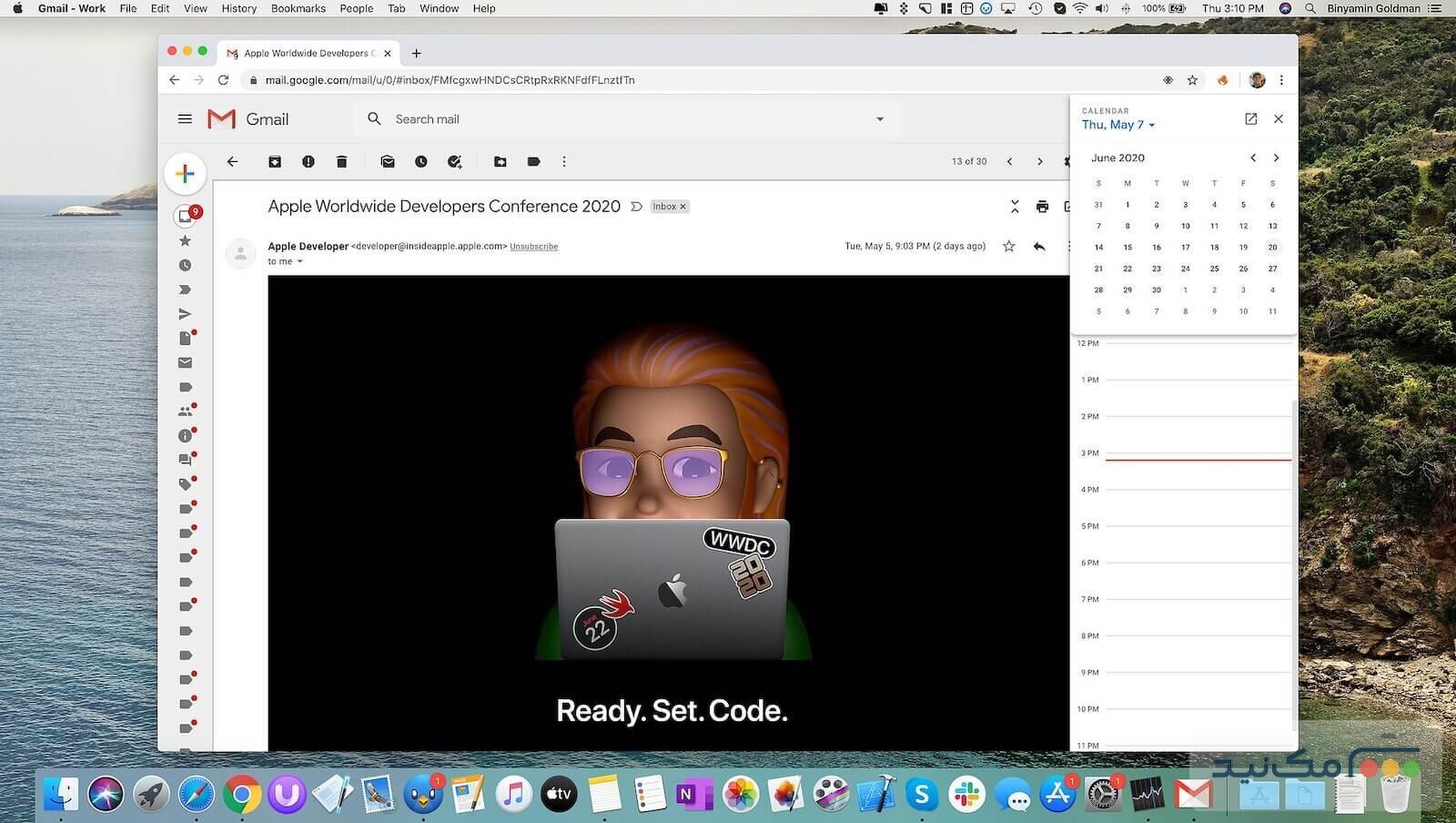Open the search options dropdown arrow
The width and height of the screenshot is (1456, 823).
[x=879, y=118]
